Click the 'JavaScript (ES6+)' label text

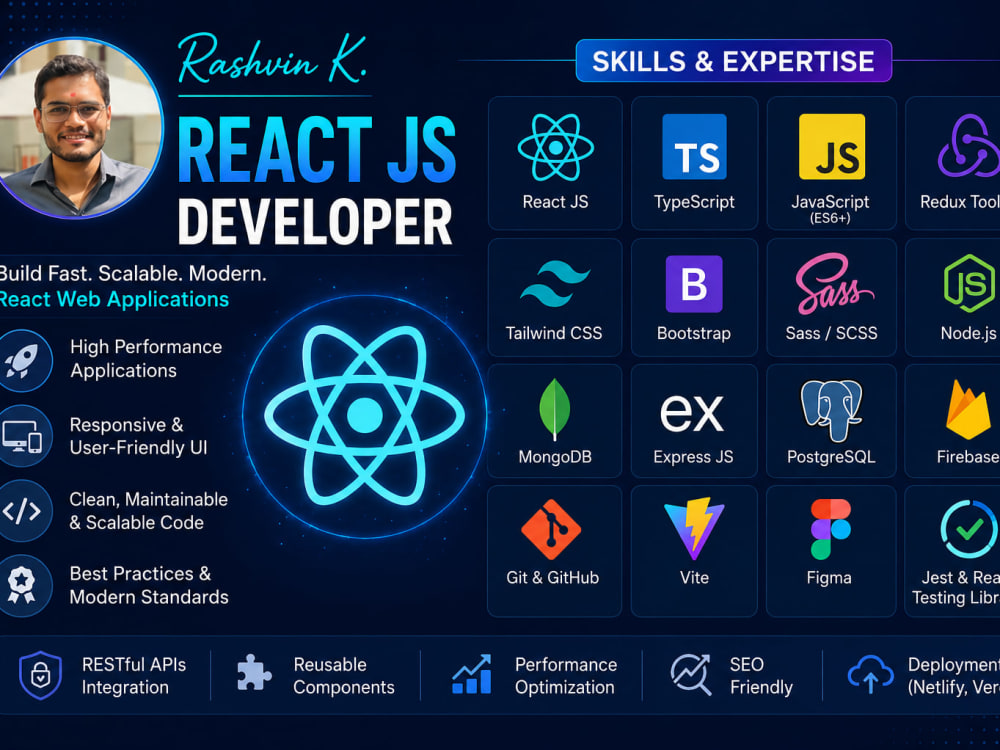coord(830,209)
